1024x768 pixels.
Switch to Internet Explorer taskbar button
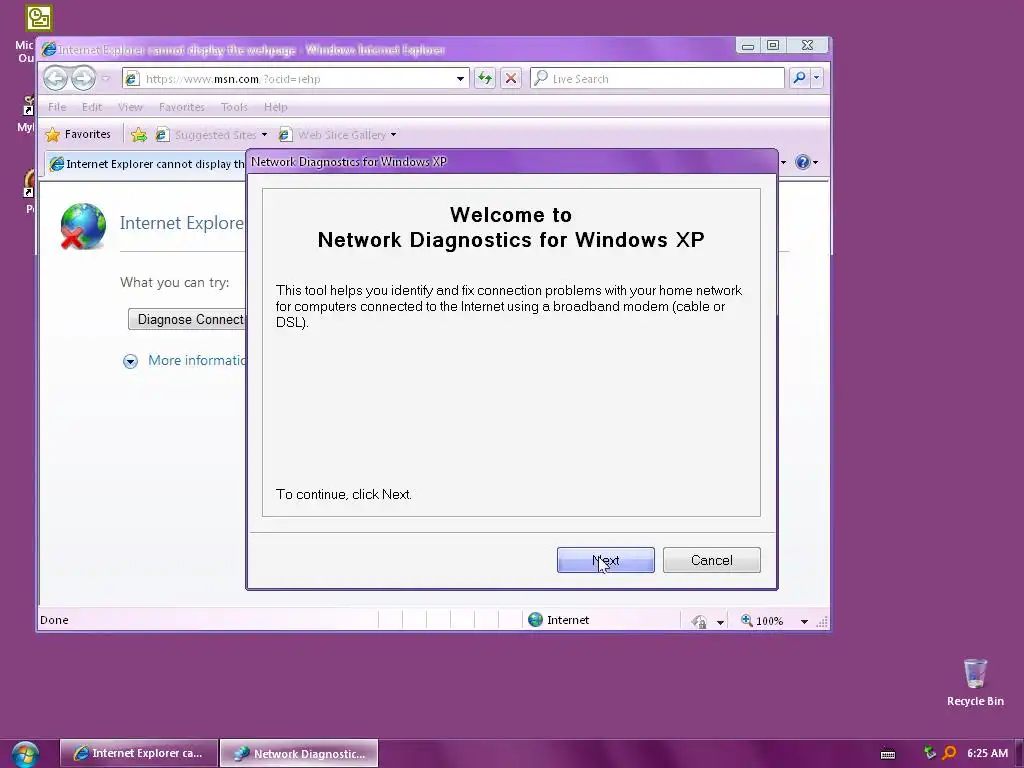[x=138, y=753]
